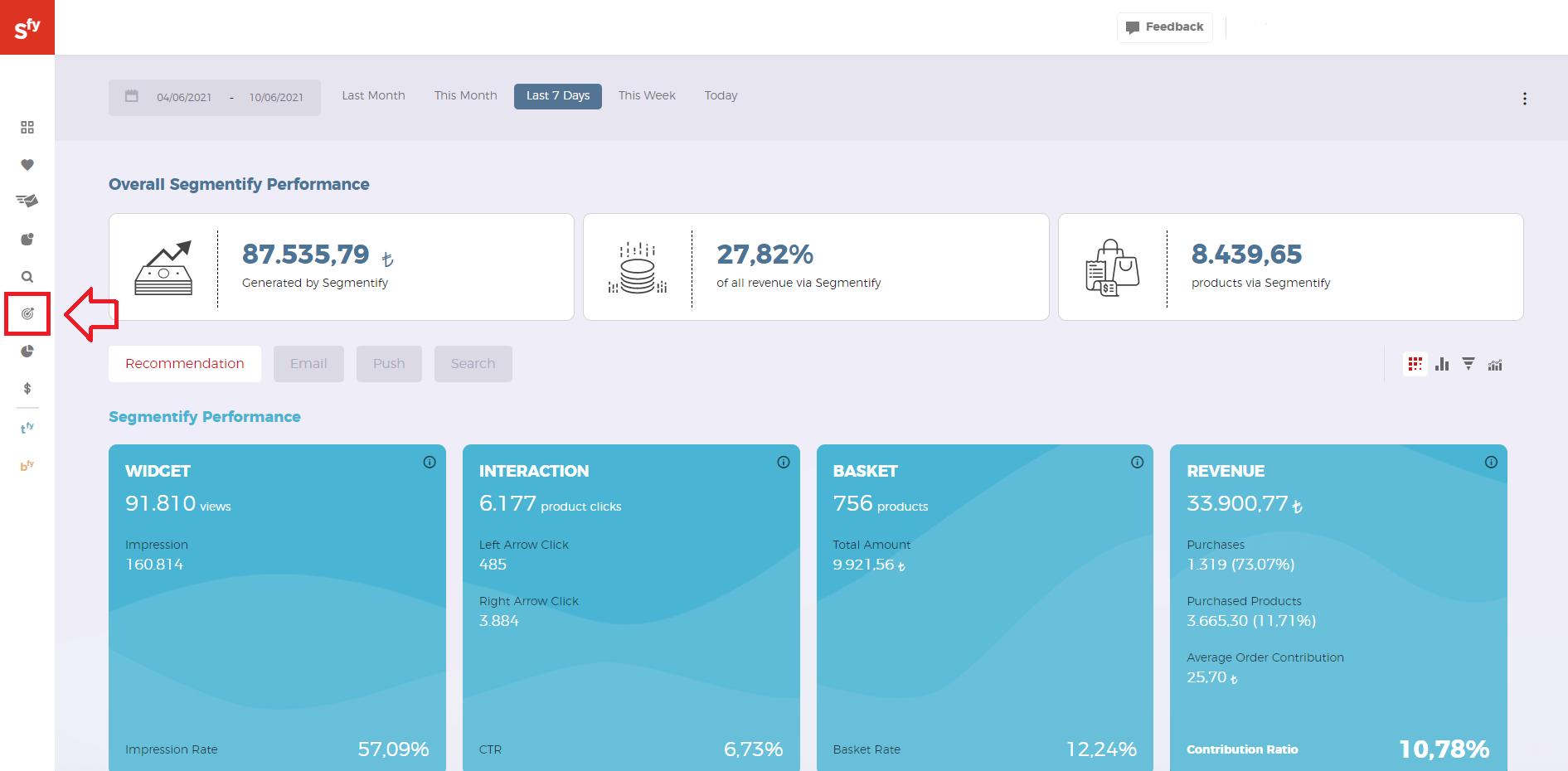Click the money growth icon card
Screen dimensions: 1568x771
pos(163,268)
